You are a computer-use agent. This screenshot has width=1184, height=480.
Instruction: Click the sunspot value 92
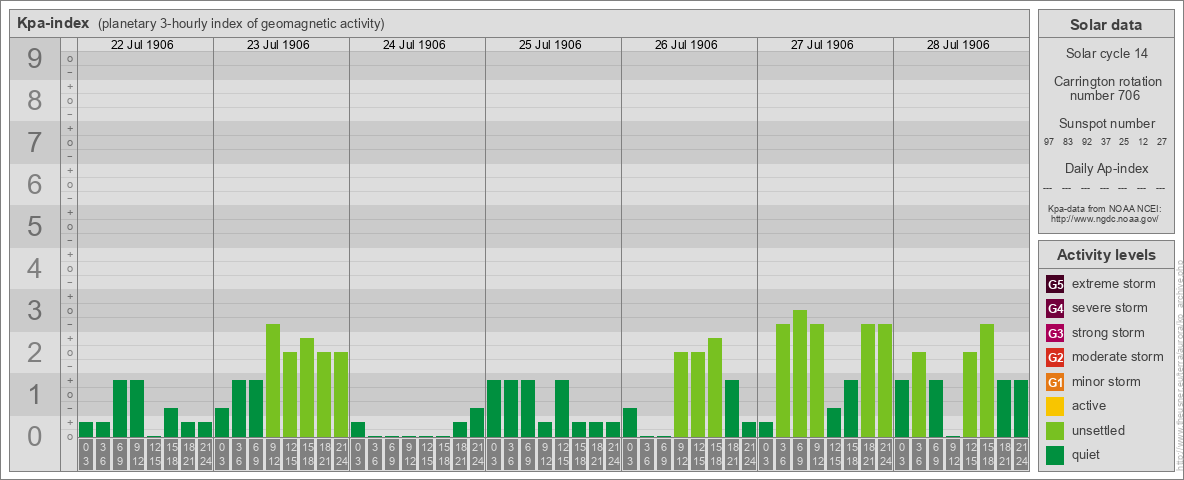tap(1087, 142)
